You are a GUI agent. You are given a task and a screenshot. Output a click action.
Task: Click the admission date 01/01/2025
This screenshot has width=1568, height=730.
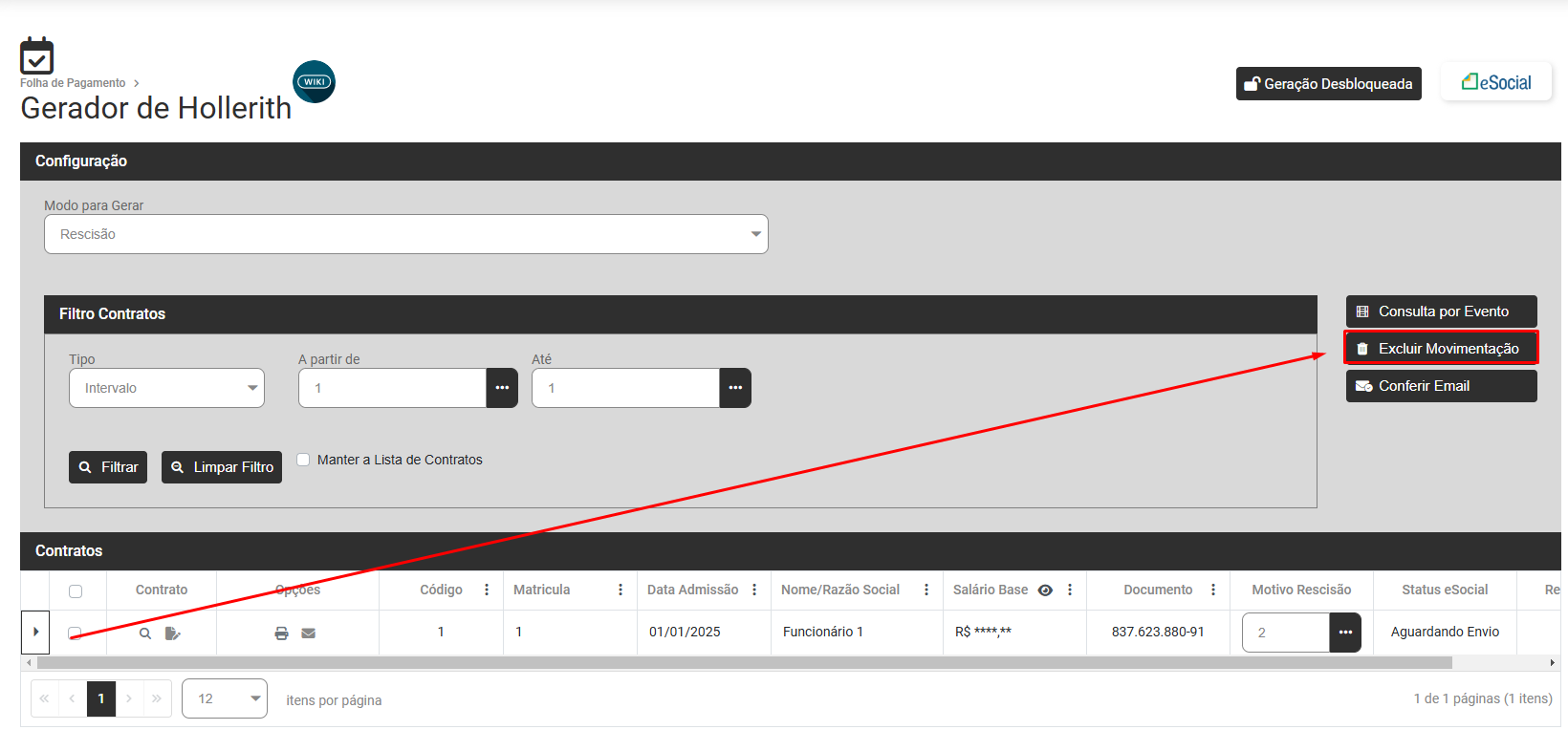(685, 632)
